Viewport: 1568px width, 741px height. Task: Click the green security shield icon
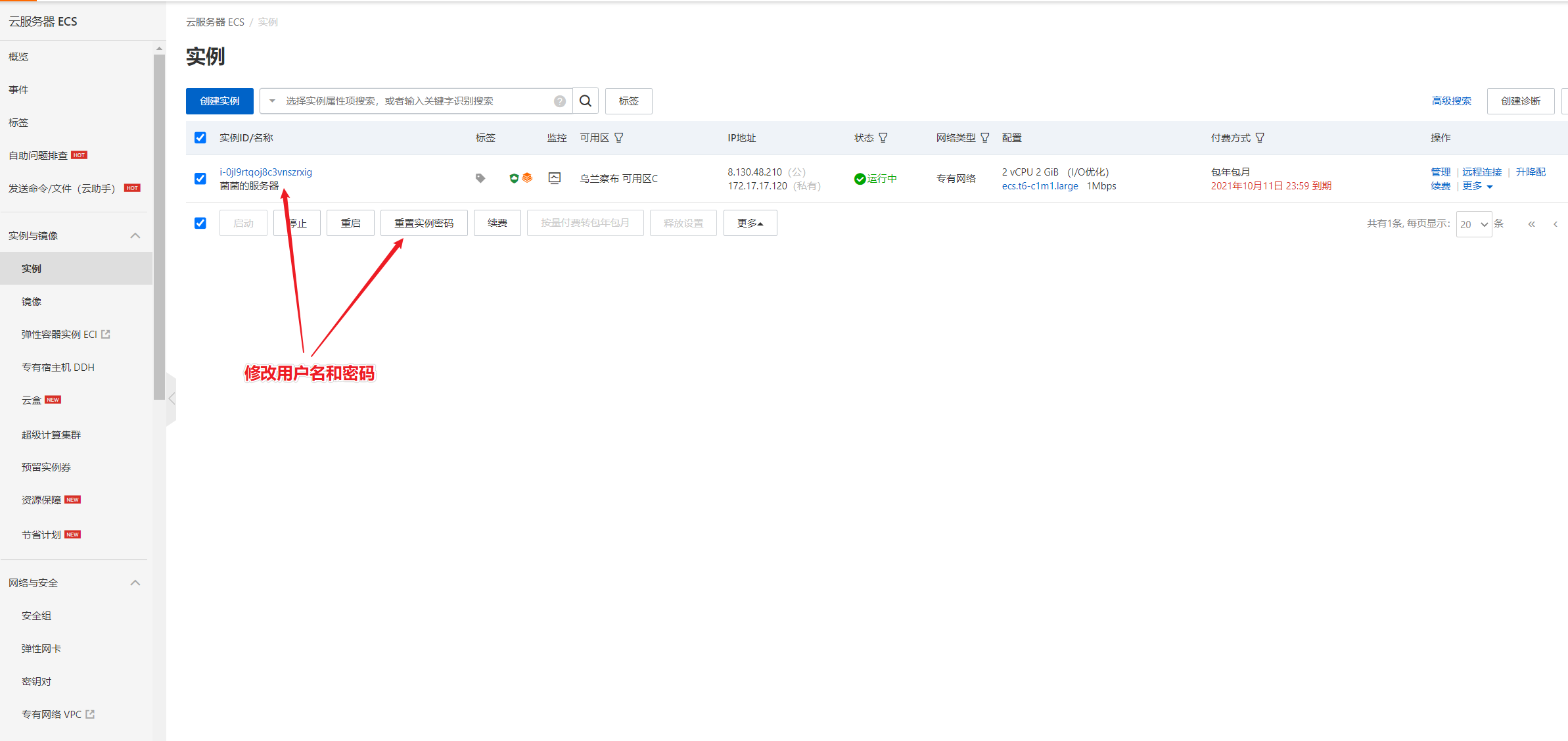point(514,178)
